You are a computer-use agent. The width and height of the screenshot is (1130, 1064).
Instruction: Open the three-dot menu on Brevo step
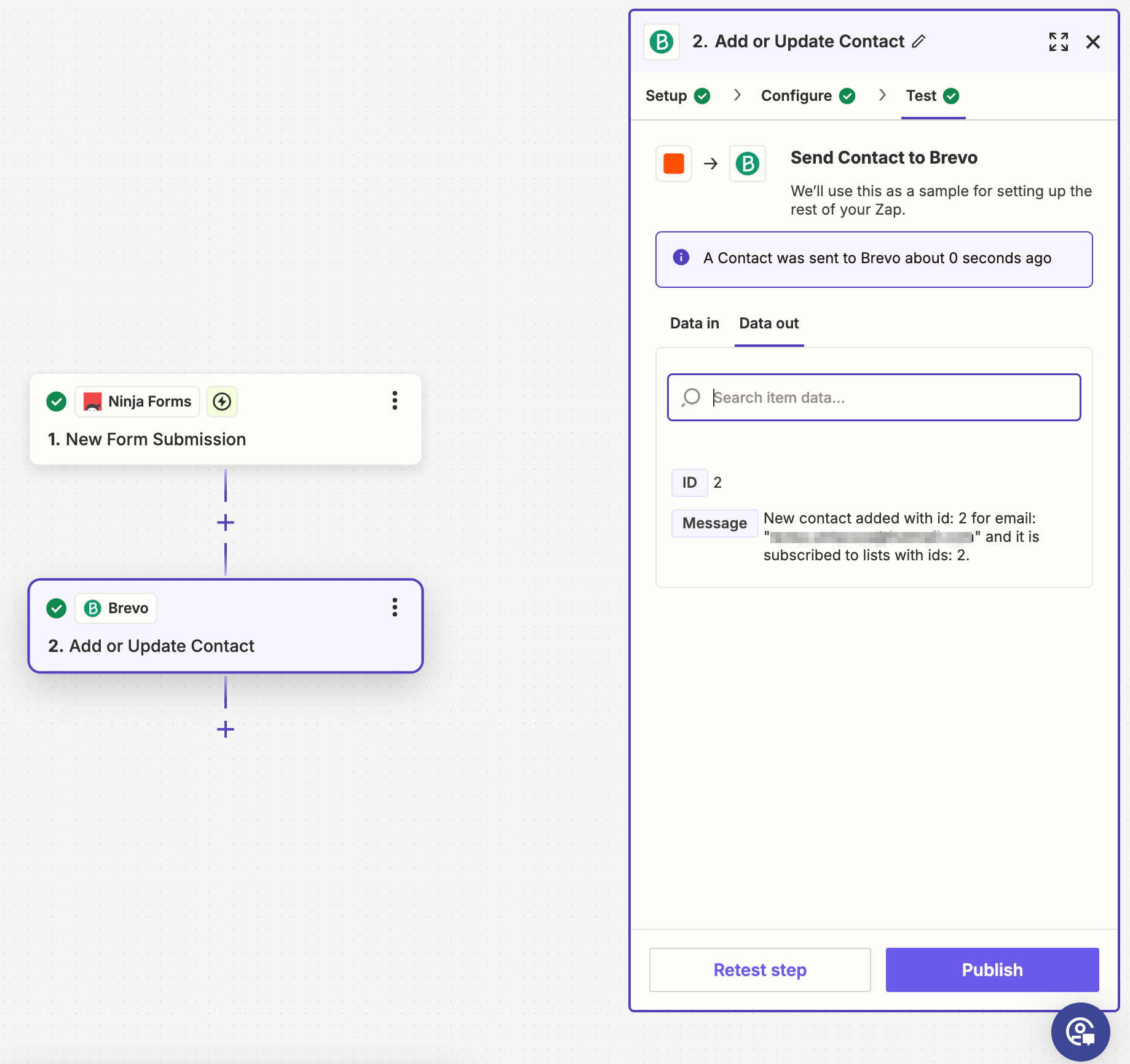tap(395, 608)
